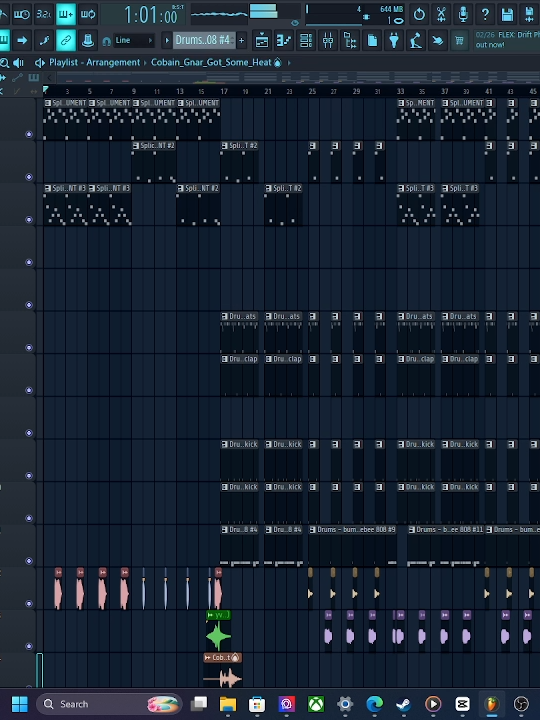Click the Help question mark icon

[485, 15]
